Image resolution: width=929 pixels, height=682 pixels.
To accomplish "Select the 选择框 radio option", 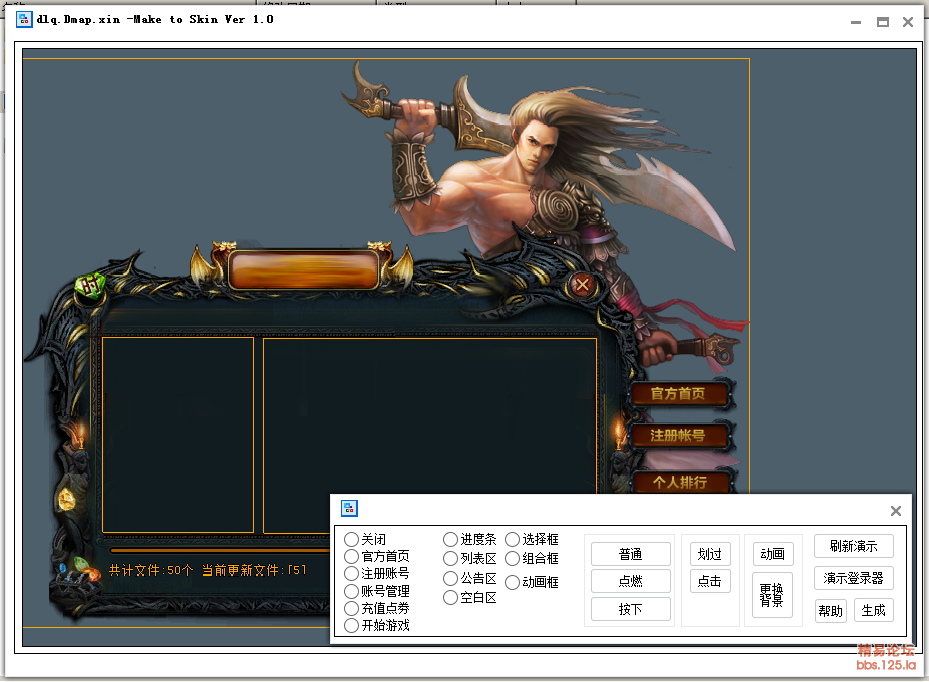I will coord(513,540).
